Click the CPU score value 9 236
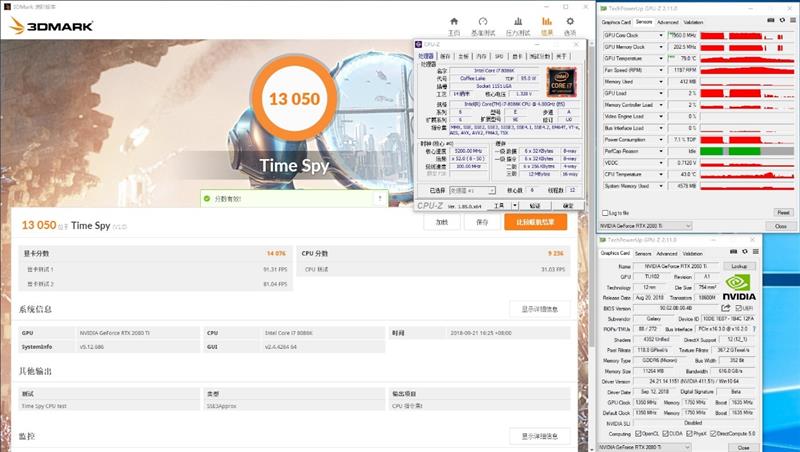 556,254
